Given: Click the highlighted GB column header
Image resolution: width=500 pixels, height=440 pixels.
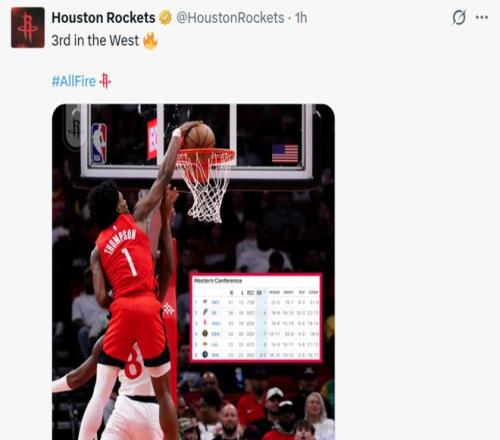Looking at the screenshot, I should click(259, 293).
